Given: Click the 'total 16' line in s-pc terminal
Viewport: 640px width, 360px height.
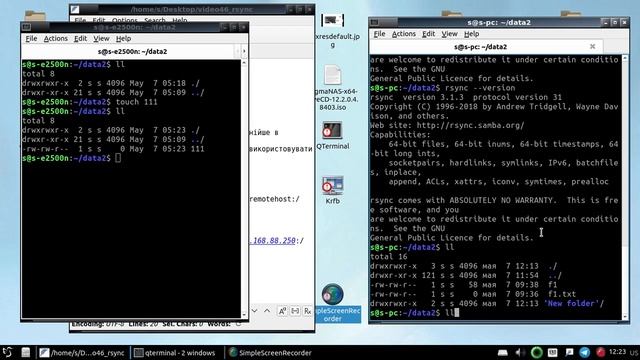Looking at the screenshot, I should 389,257.
